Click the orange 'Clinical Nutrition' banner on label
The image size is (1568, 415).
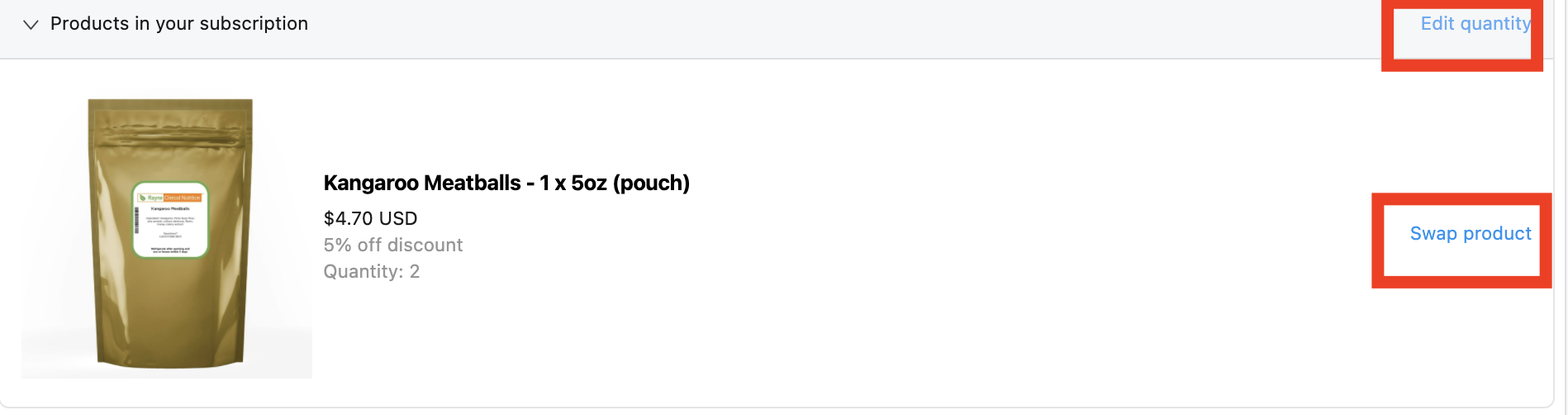pos(182,198)
